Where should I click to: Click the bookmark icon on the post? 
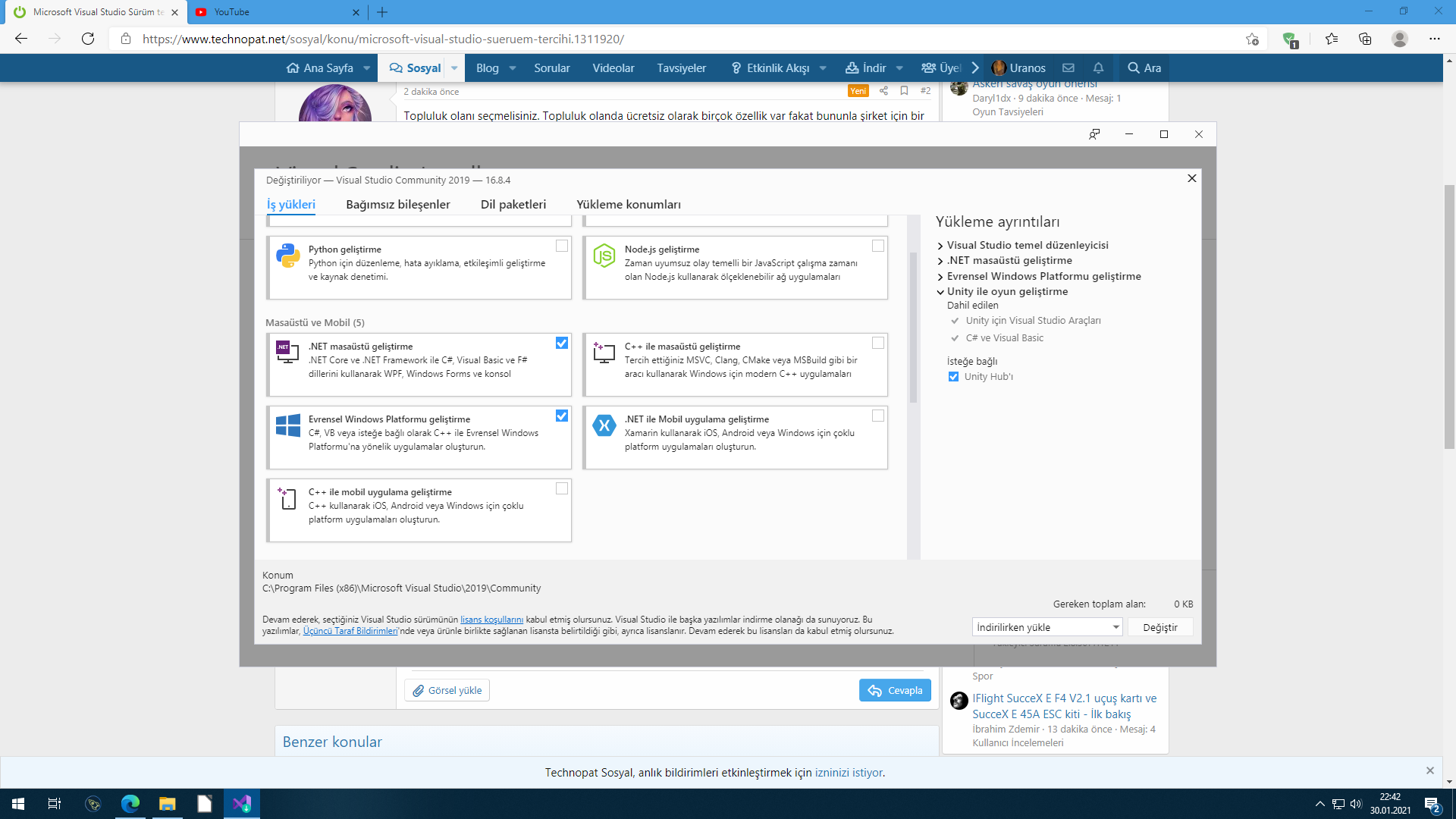click(904, 91)
